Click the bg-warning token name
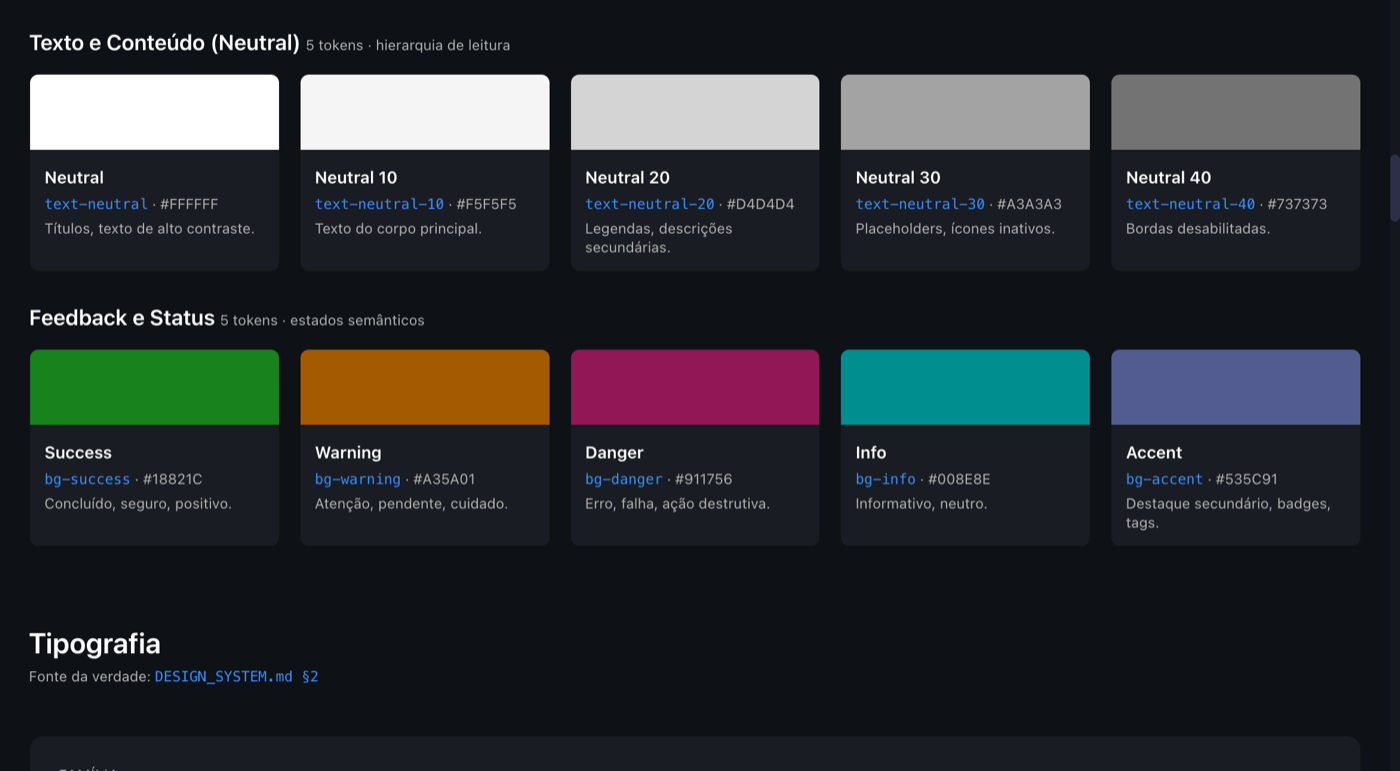 click(358, 479)
